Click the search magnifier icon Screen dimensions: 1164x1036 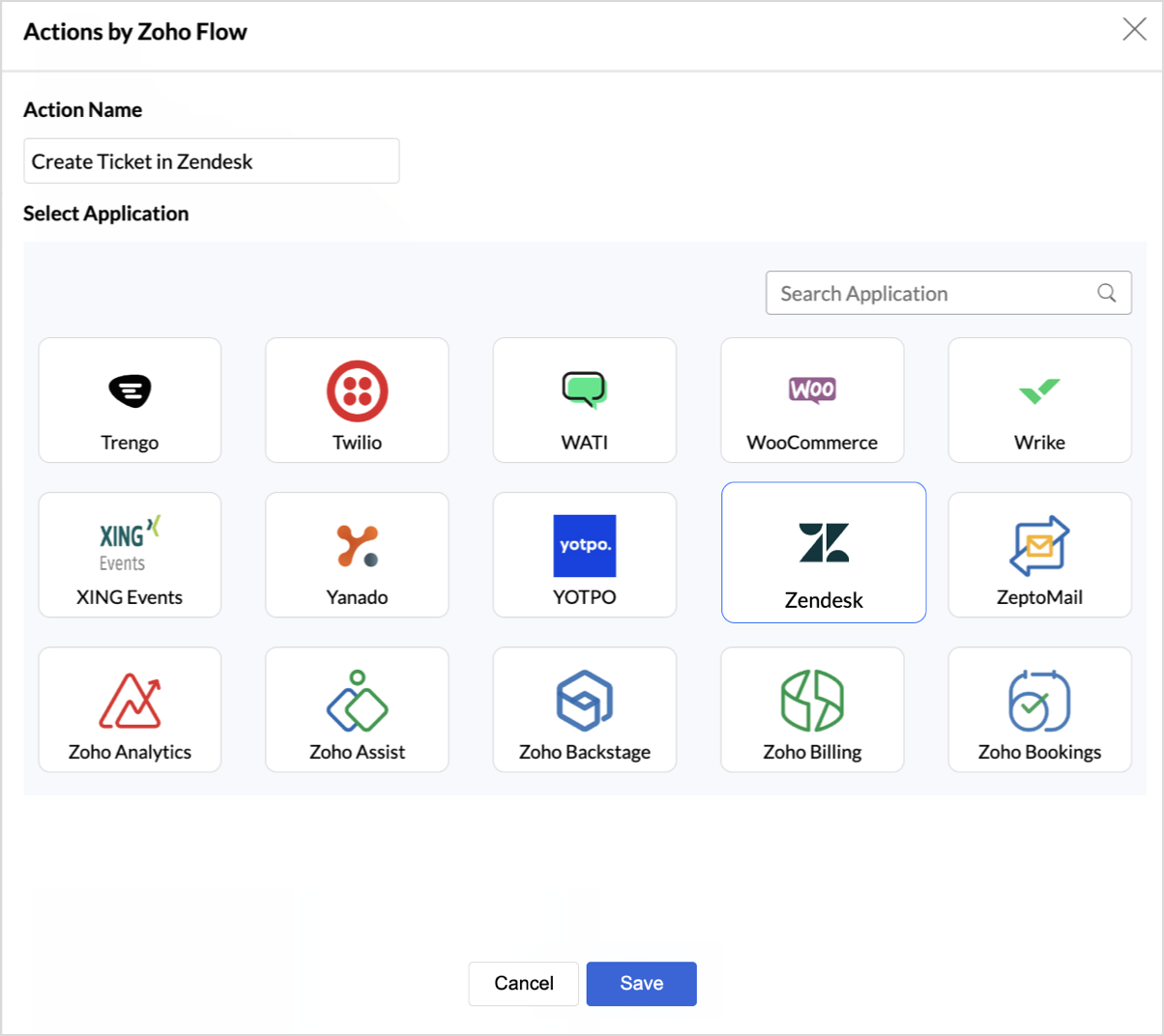1107,293
